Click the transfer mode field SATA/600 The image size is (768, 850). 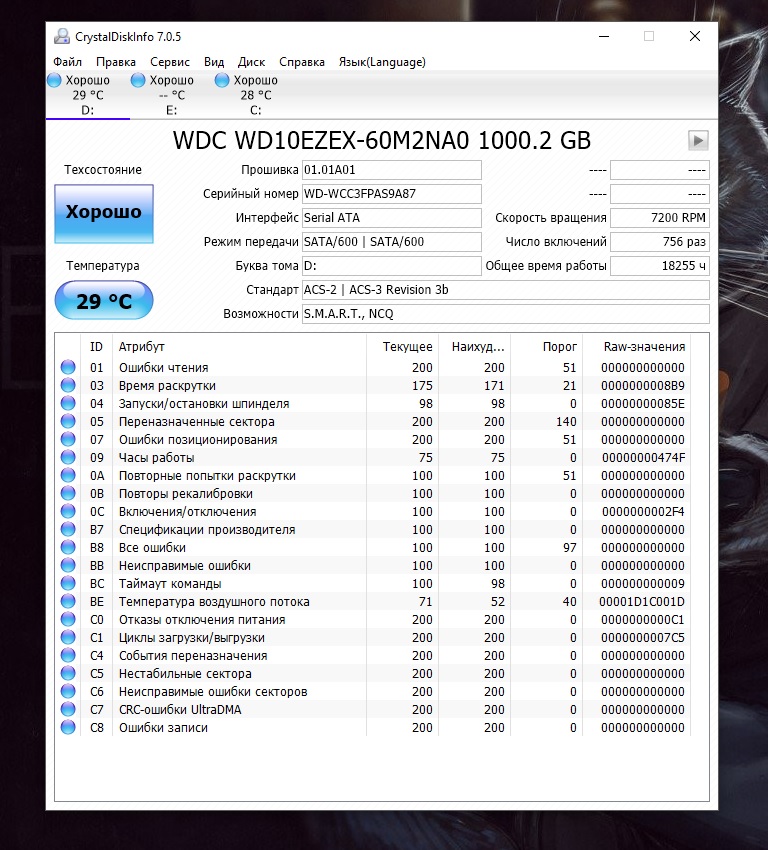tap(391, 242)
